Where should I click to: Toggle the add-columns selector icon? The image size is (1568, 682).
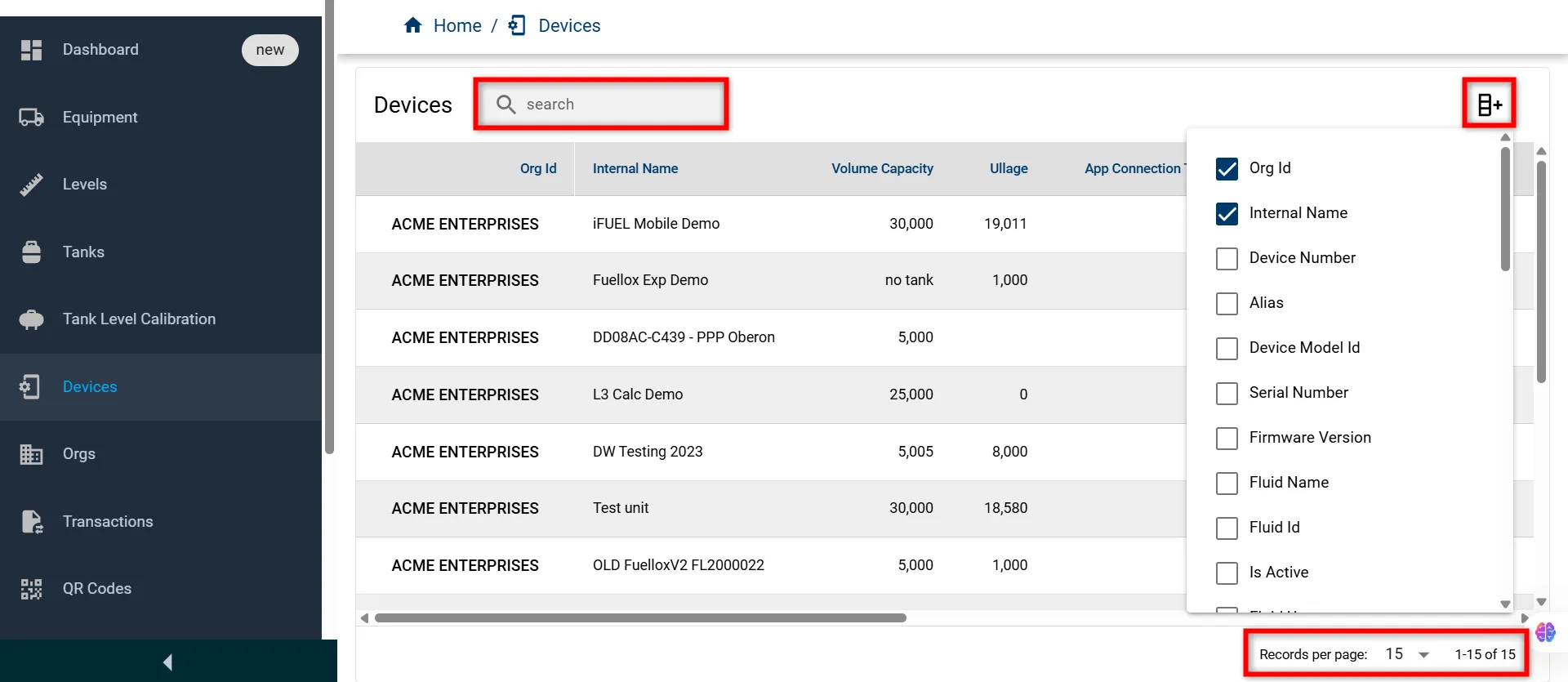click(x=1490, y=105)
